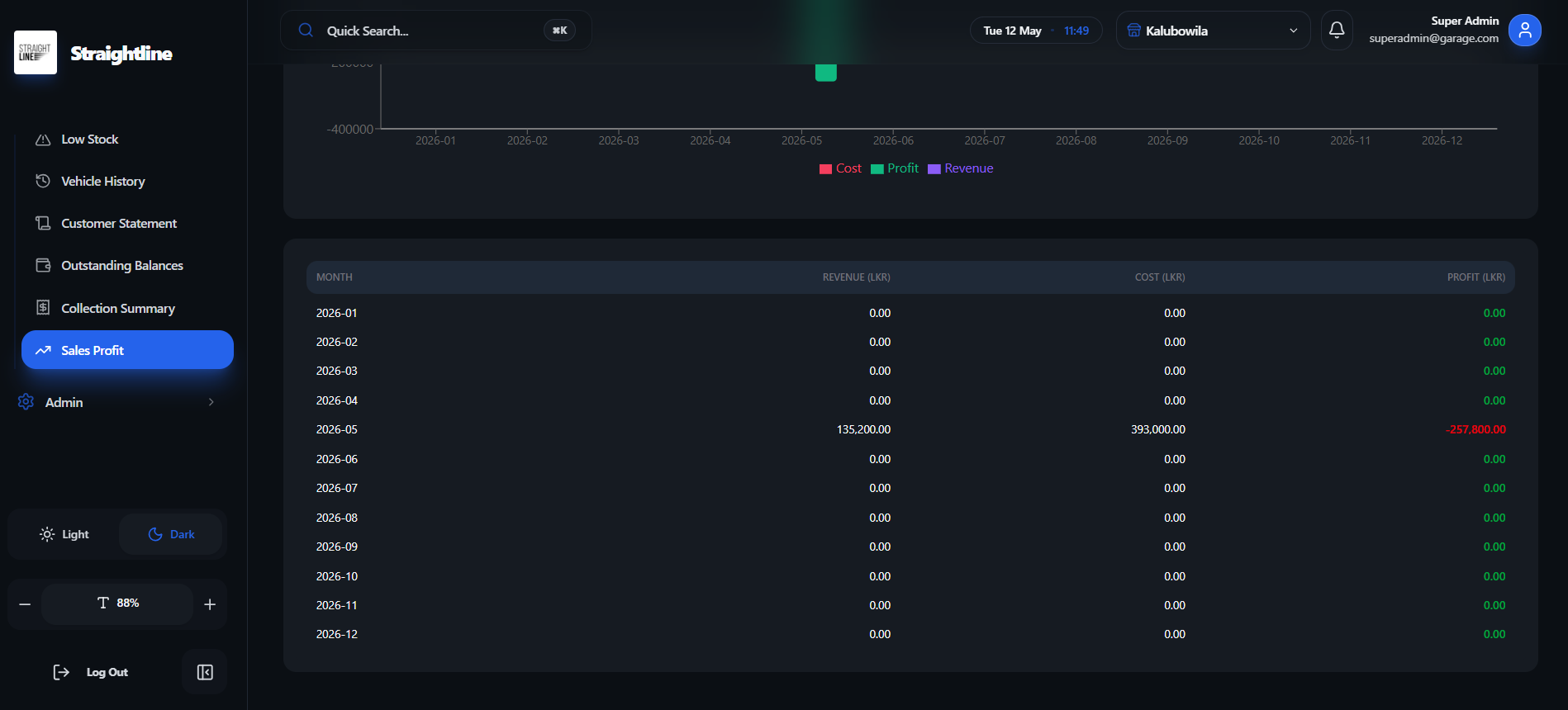
Task: Click the 2026-01 month cell
Action: pos(337,313)
